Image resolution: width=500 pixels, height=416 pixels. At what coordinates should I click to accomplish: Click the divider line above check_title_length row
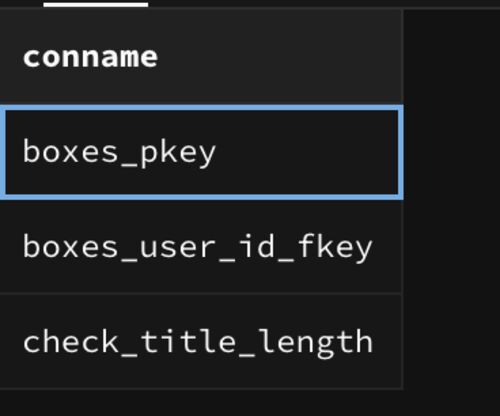pyautogui.click(x=201, y=294)
